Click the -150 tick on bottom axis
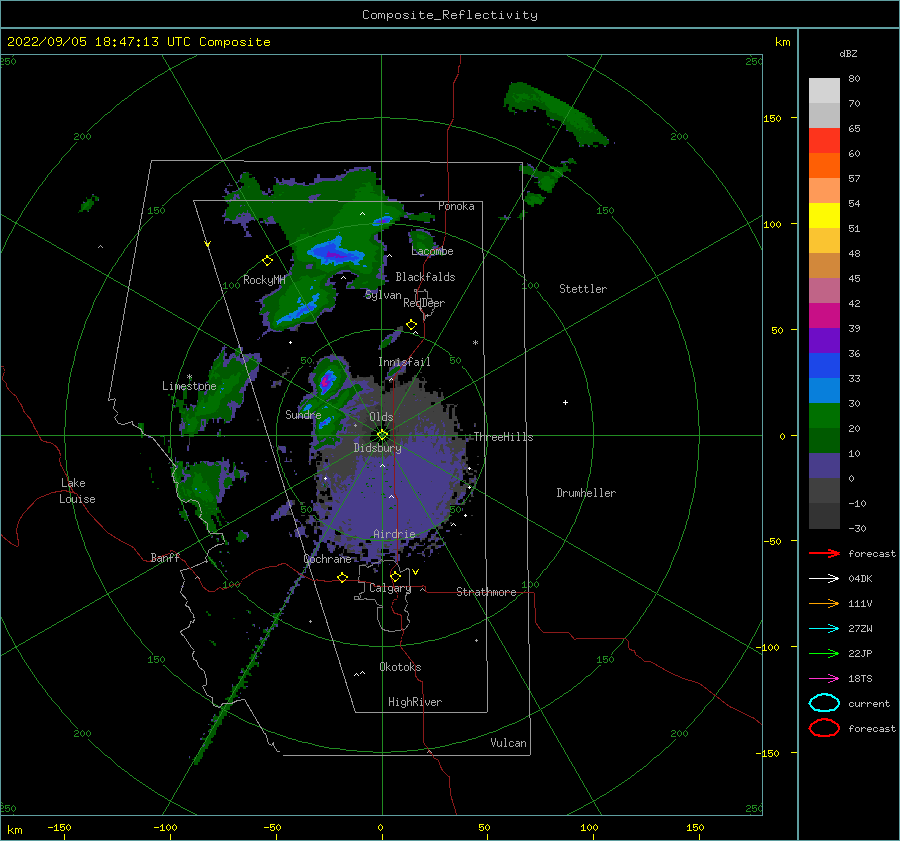This screenshot has width=900, height=841. pos(59,827)
